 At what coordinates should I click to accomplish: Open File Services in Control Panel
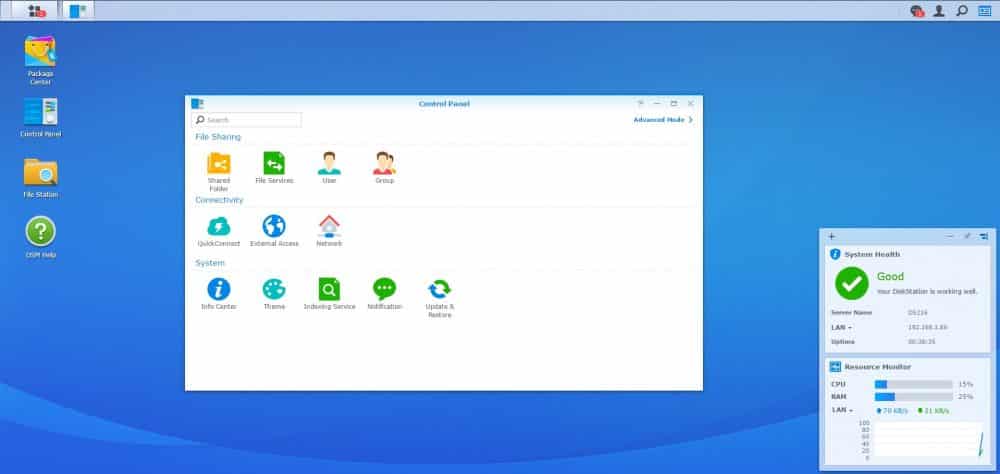(x=274, y=168)
